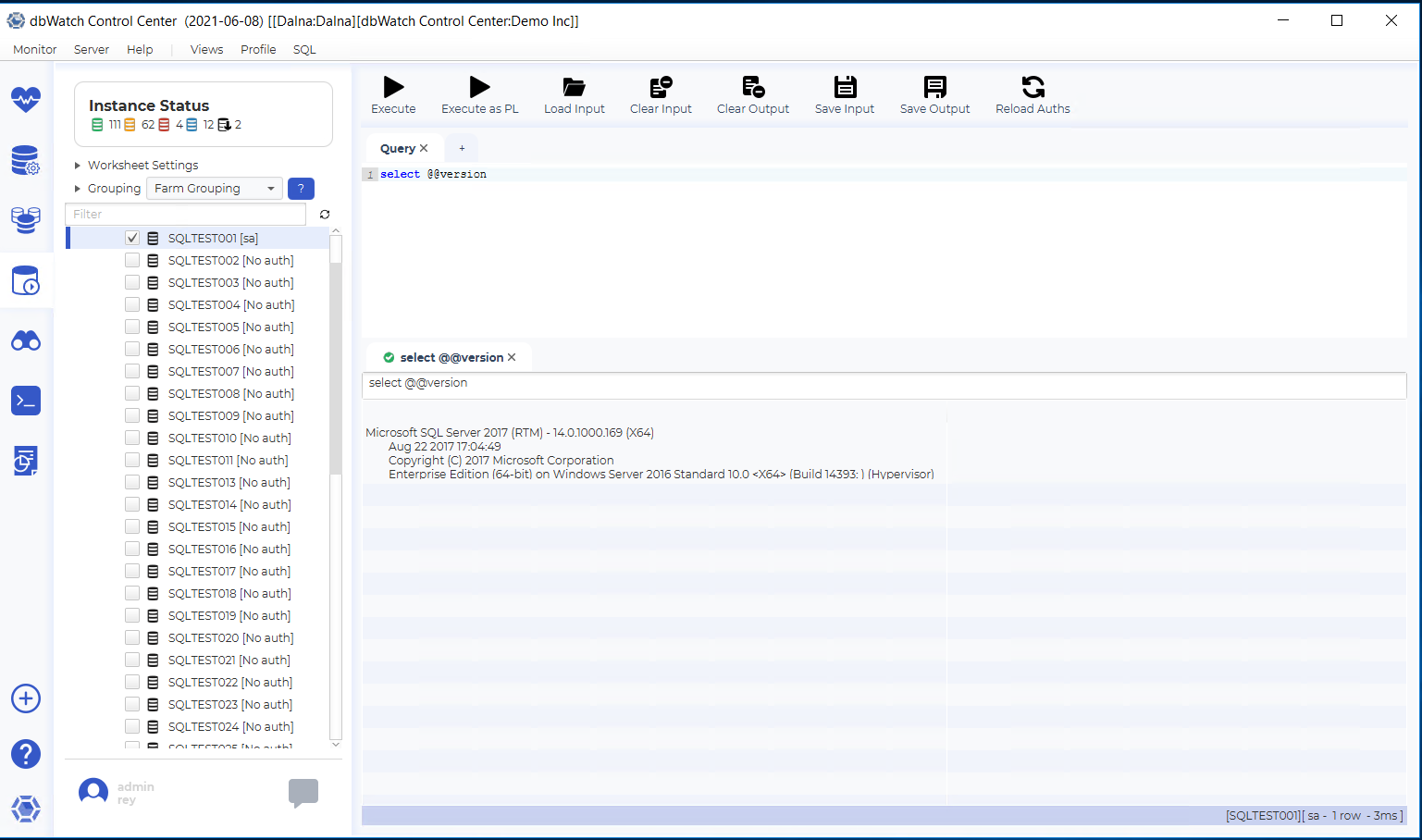Click in the SQL query editor line 1
Viewport: 1422px width, 840px height.
(884, 174)
